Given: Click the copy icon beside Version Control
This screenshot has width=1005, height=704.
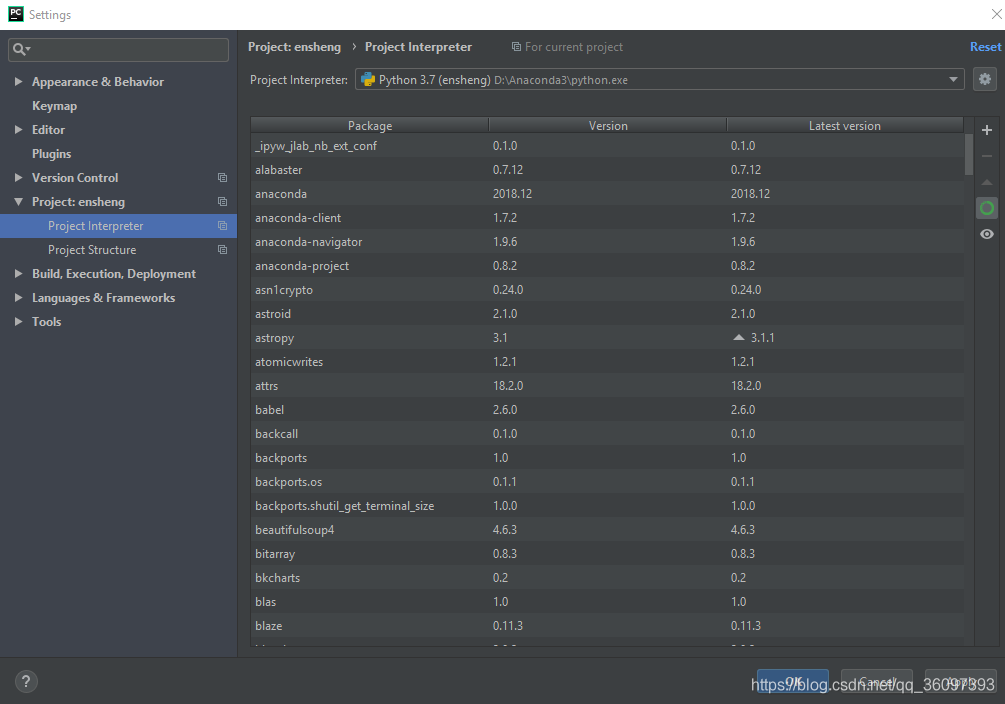Looking at the screenshot, I should [222, 178].
